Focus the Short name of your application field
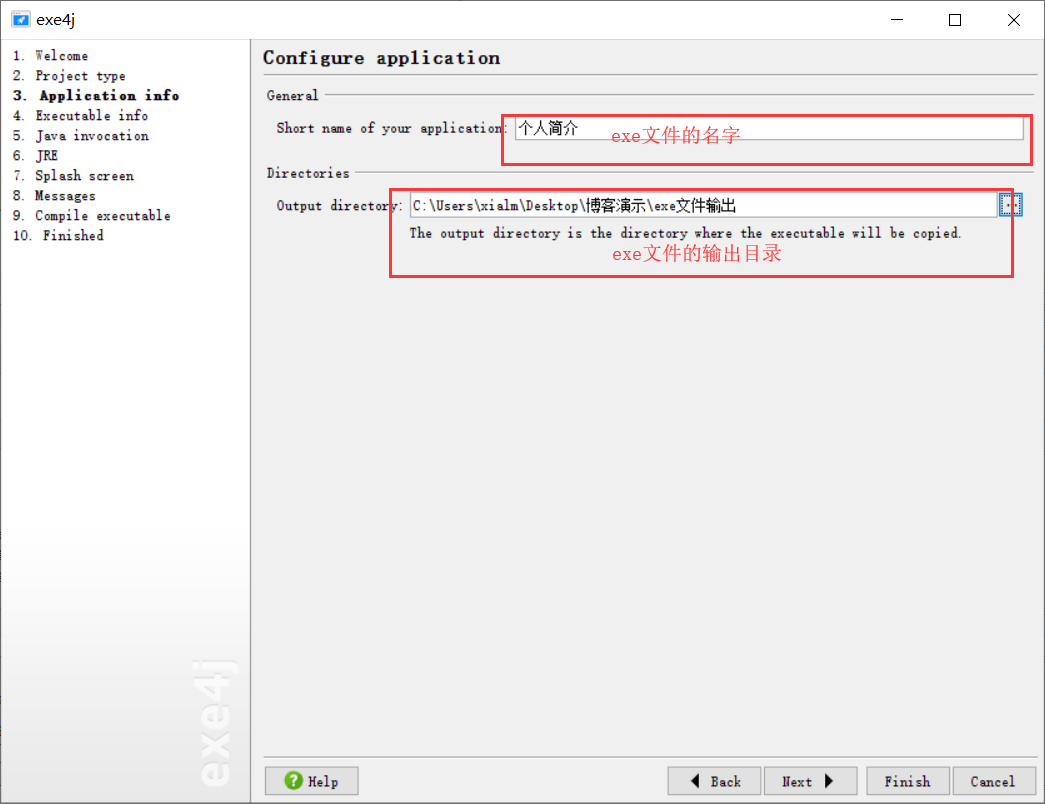1045x804 pixels. click(x=769, y=128)
